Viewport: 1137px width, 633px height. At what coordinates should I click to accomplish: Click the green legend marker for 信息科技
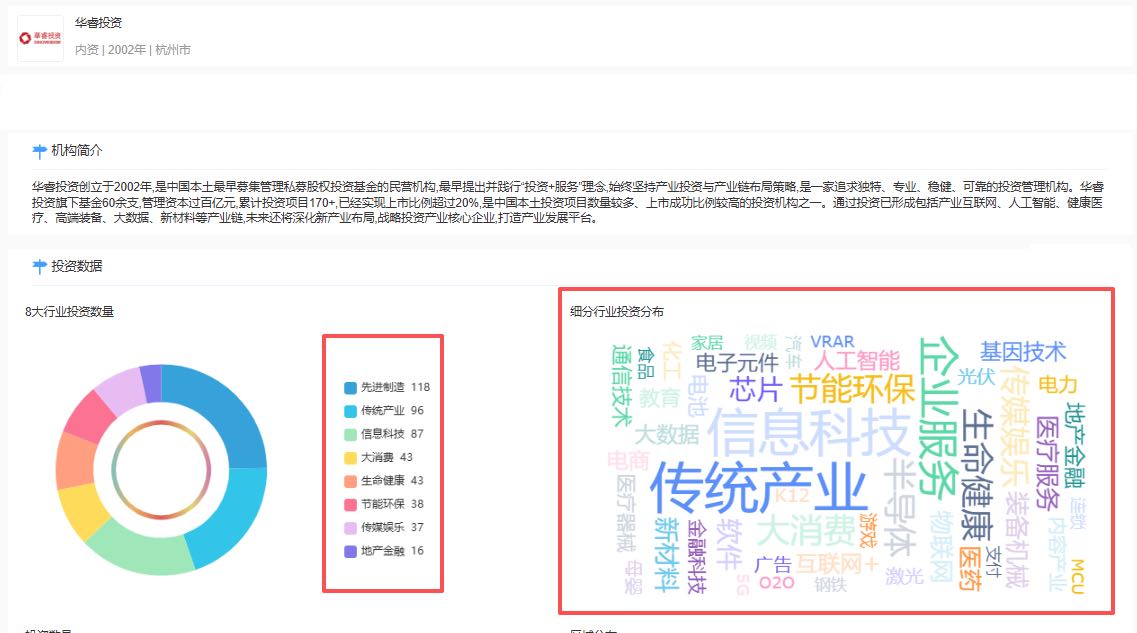point(350,434)
